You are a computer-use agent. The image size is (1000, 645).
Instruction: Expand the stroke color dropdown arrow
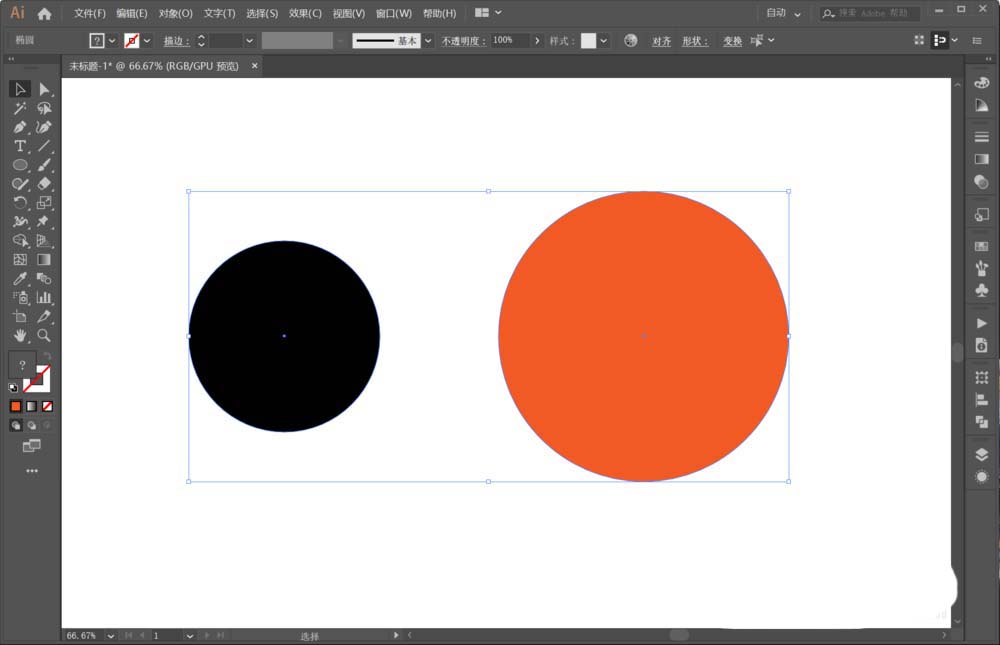147,41
